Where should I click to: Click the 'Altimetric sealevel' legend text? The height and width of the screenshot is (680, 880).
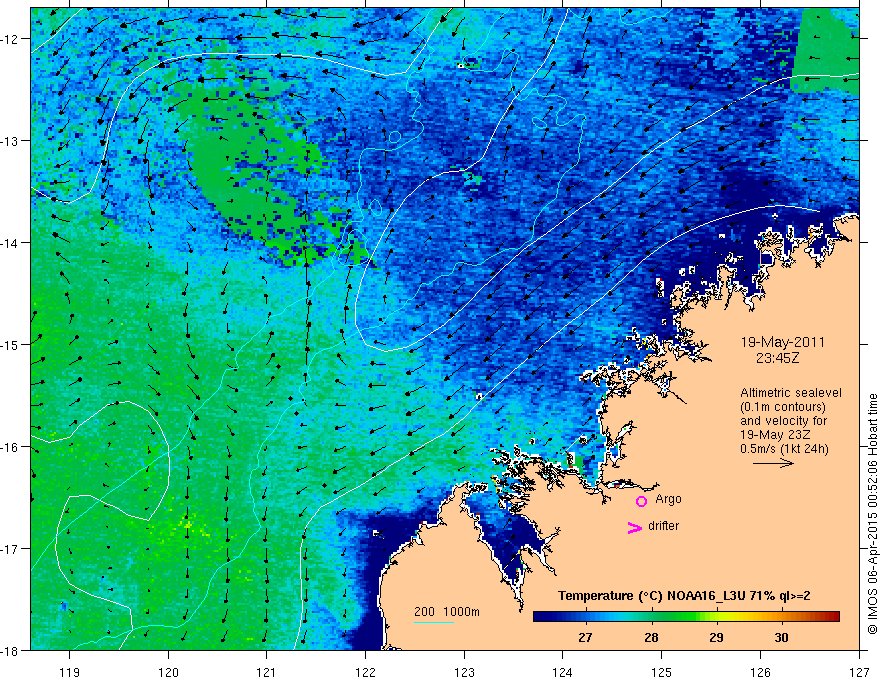(791, 393)
